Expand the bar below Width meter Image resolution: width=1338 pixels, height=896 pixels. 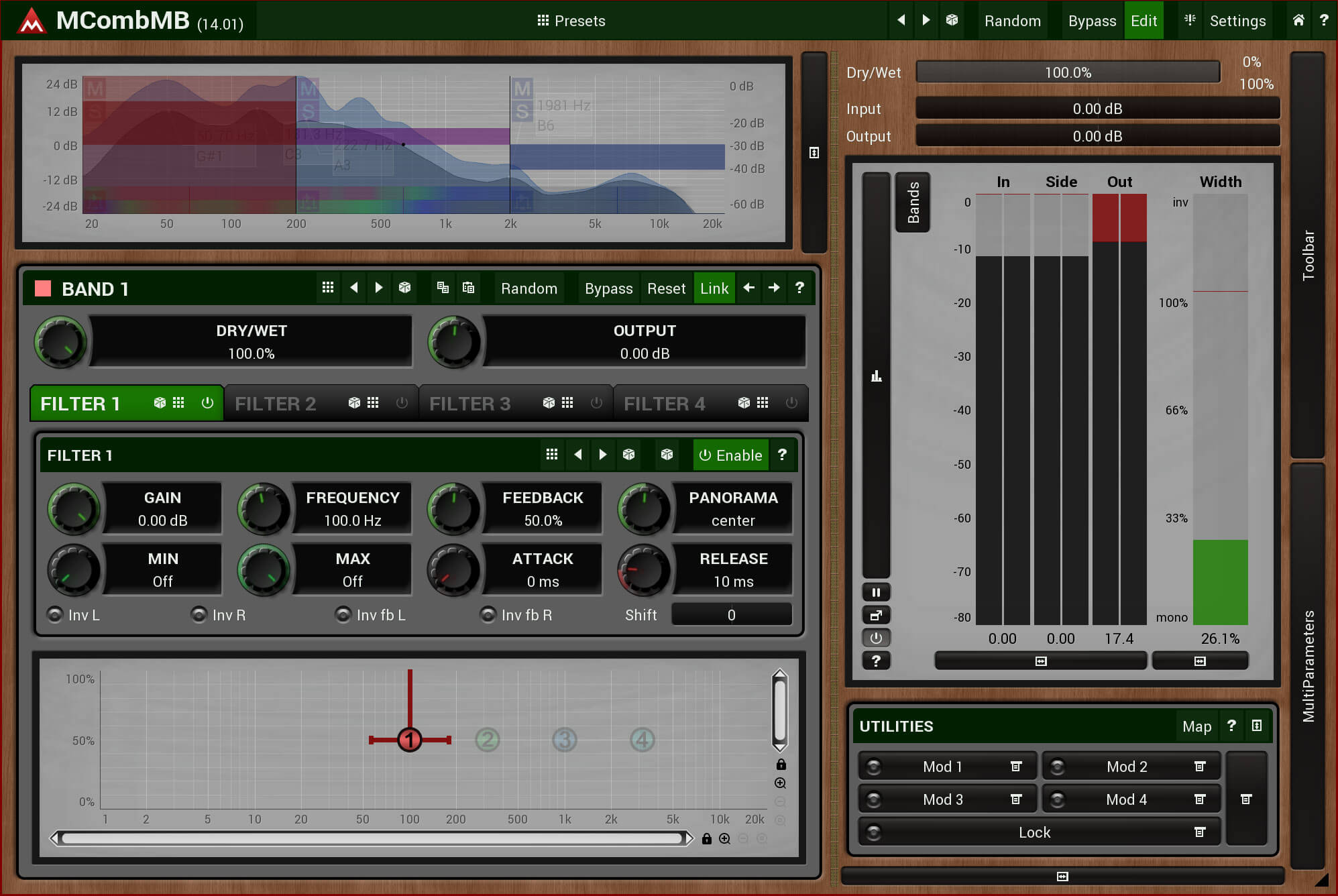[1200, 661]
